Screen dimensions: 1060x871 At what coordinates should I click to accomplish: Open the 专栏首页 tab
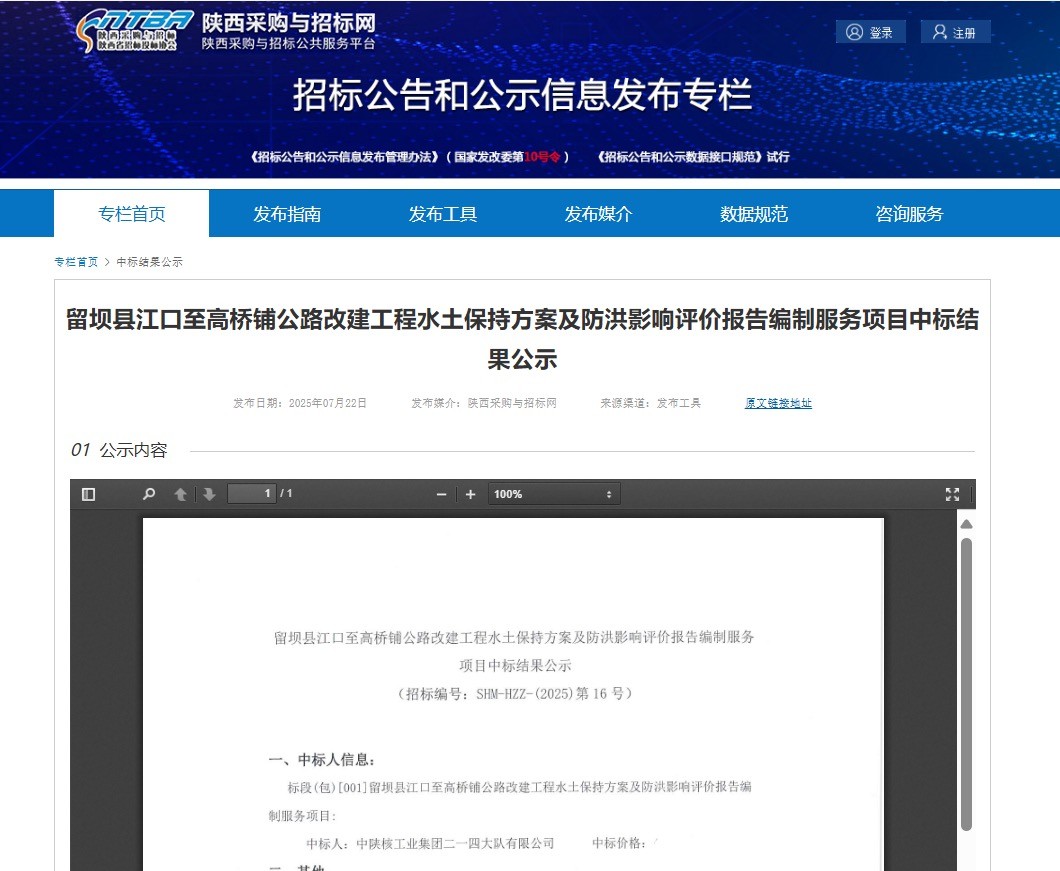(x=131, y=214)
